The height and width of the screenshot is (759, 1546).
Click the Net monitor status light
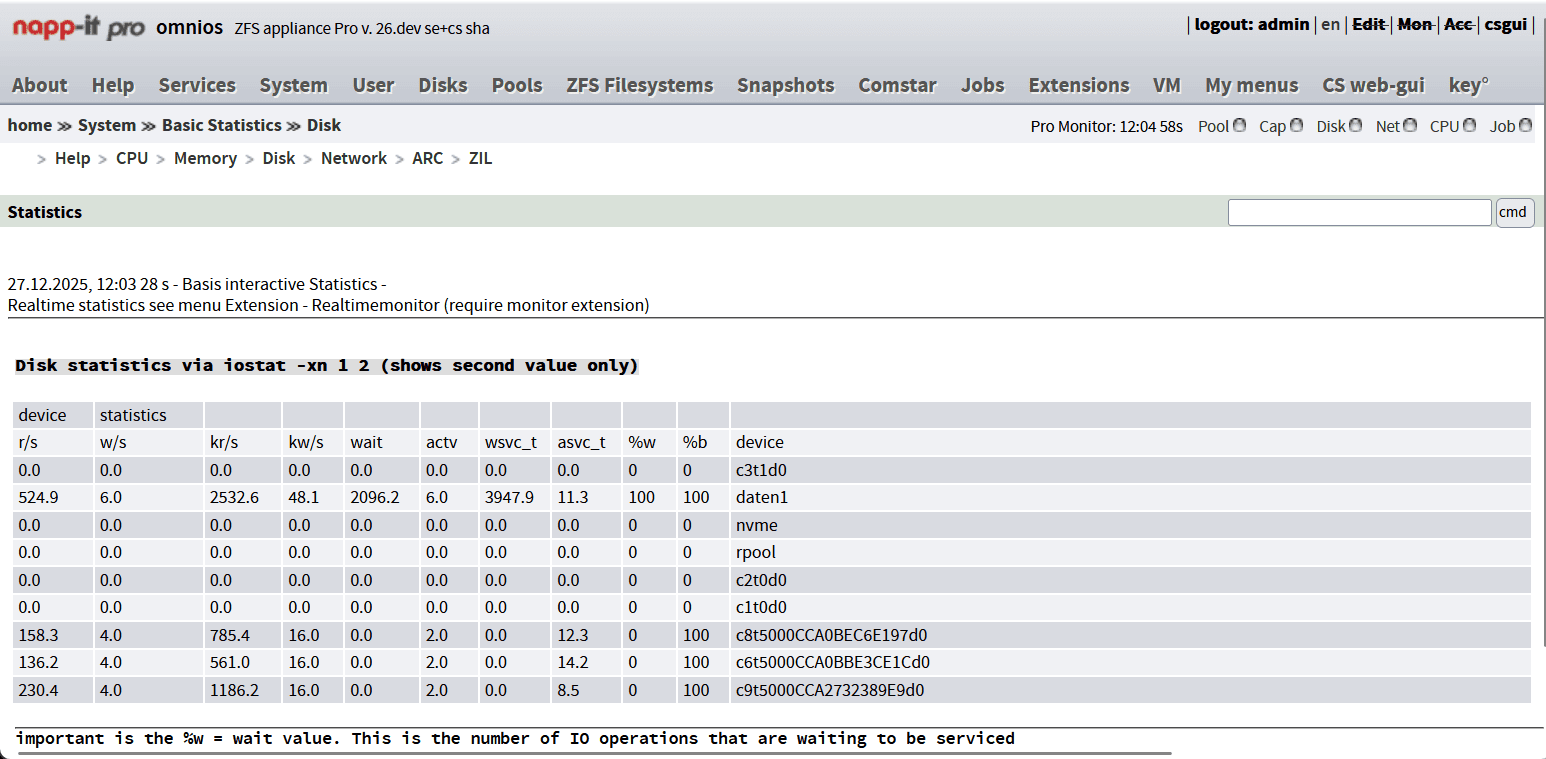[x=1409, y=126]
